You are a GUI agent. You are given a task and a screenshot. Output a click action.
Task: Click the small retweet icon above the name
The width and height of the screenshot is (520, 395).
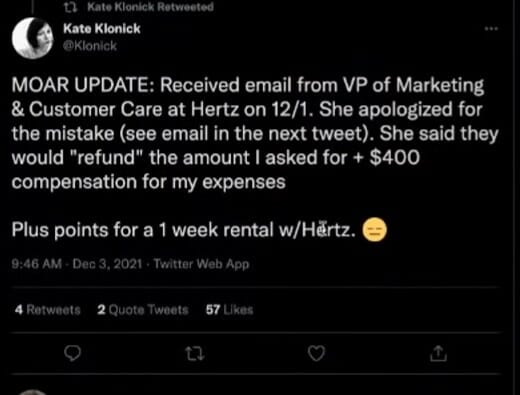[71, 7]
